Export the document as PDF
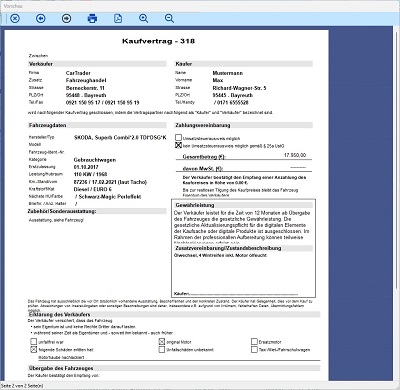Viewport: 400px width, 390px height. pyautogui.click(x=118, y=18)
